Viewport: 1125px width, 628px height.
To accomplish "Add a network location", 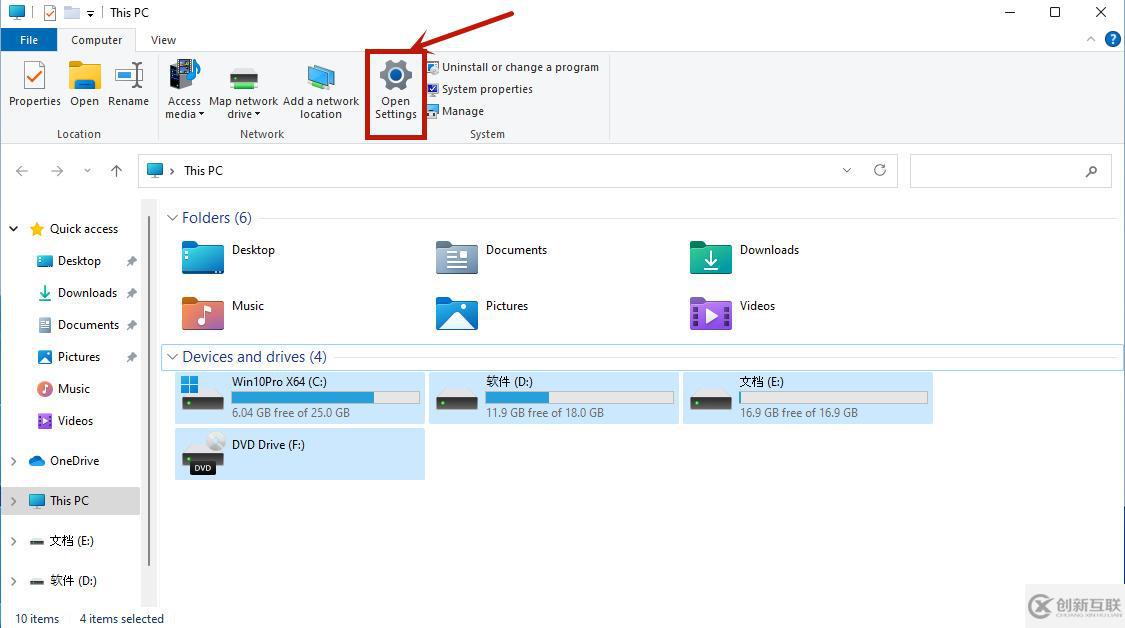I will tap(321, 90).
